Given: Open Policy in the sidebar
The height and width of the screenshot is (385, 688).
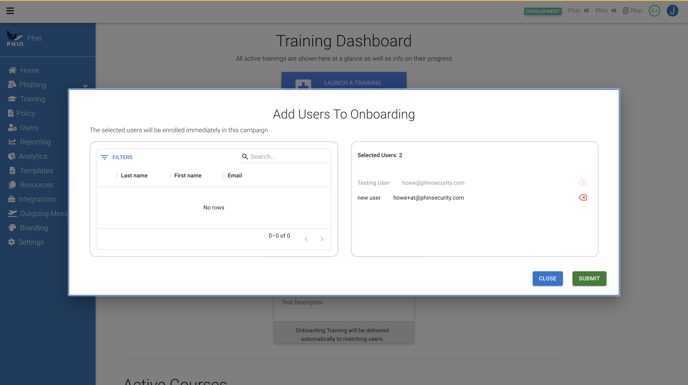Looking at the screenshot, I should point(22,113).
